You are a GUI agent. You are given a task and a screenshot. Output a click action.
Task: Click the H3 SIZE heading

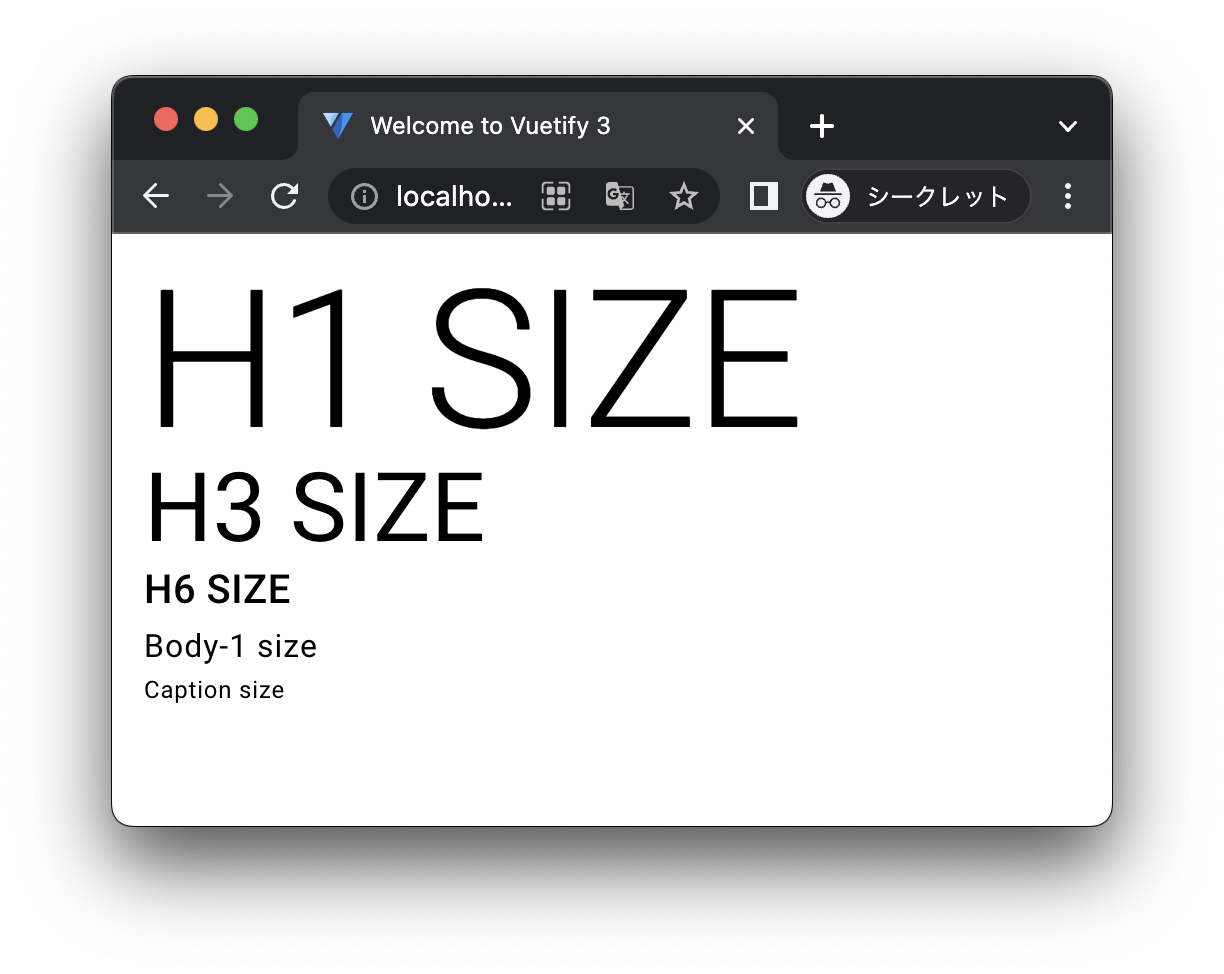point(315,508)
